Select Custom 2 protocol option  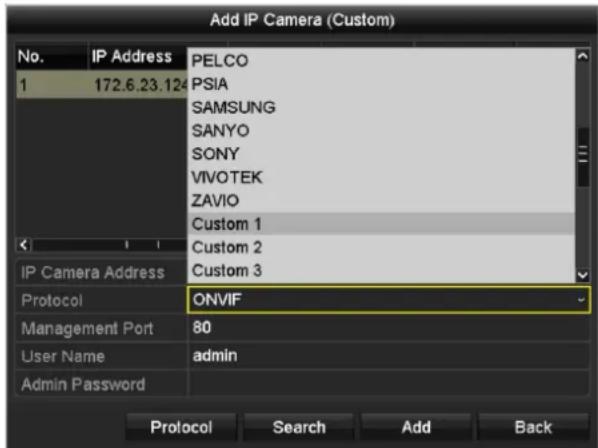point(381,247)
